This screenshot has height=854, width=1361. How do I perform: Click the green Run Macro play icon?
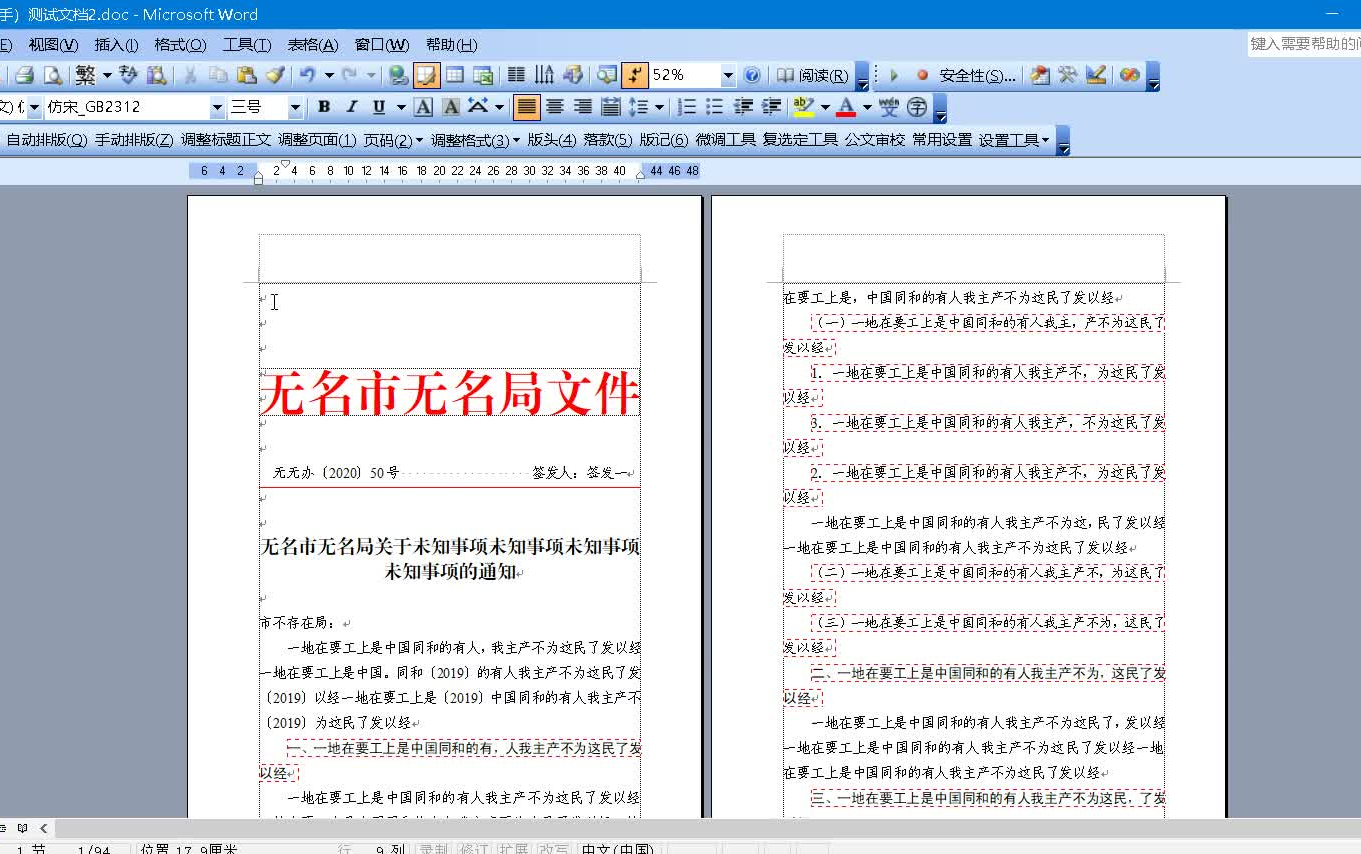click(x=894, y=75)
